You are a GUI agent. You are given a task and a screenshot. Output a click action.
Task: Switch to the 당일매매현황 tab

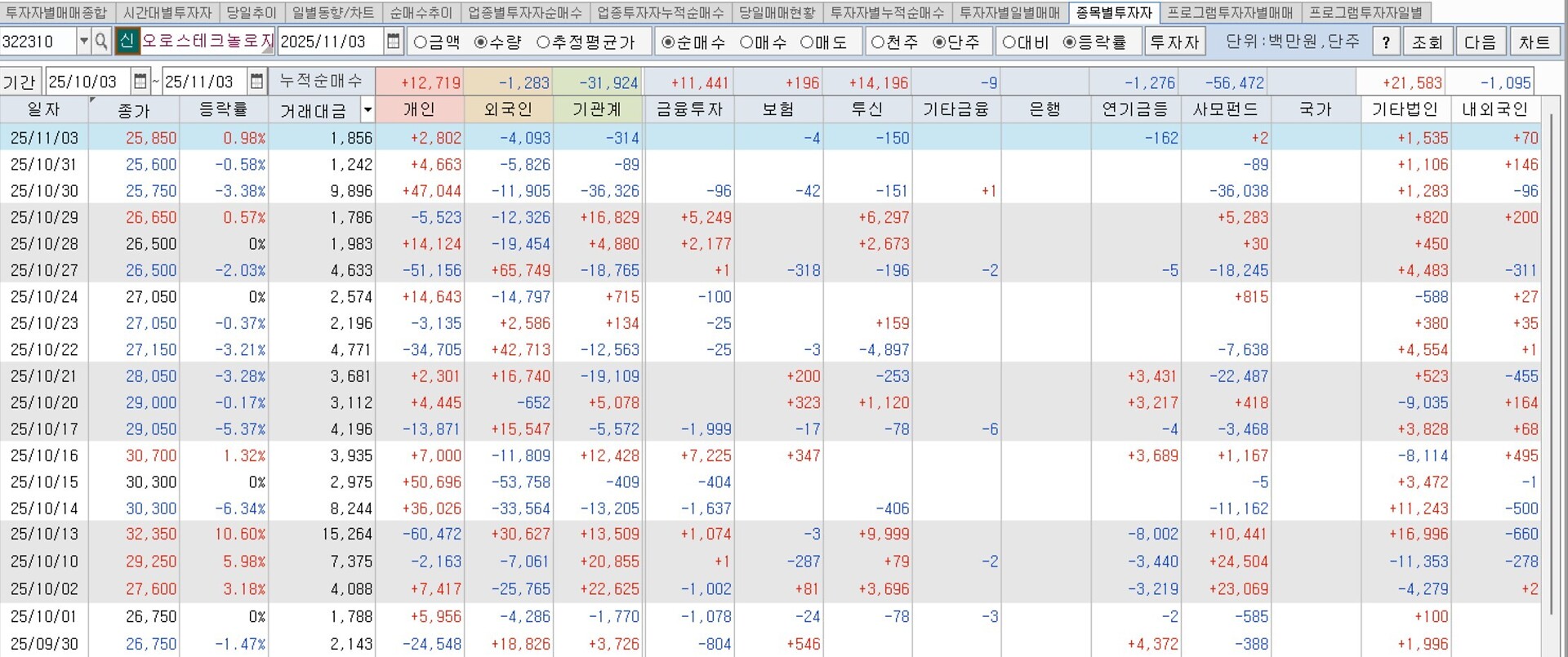tap(777, 12)
